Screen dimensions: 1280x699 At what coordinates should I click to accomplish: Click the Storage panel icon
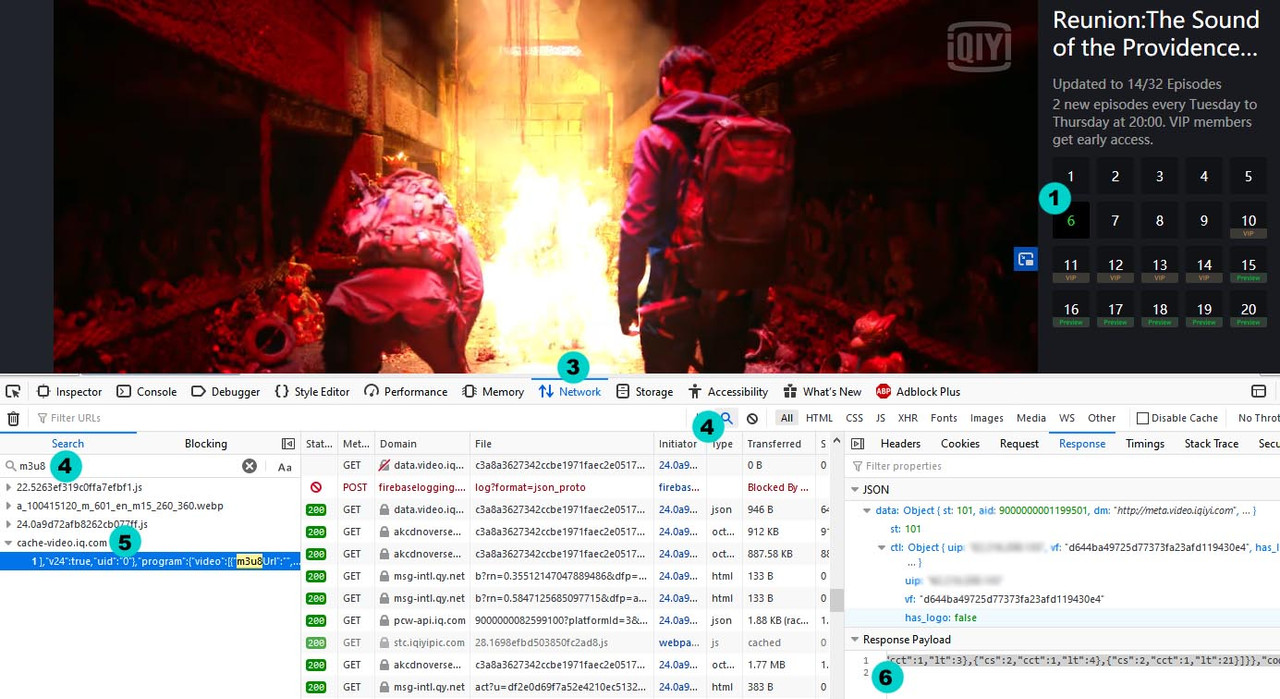[x=623, y=391]
